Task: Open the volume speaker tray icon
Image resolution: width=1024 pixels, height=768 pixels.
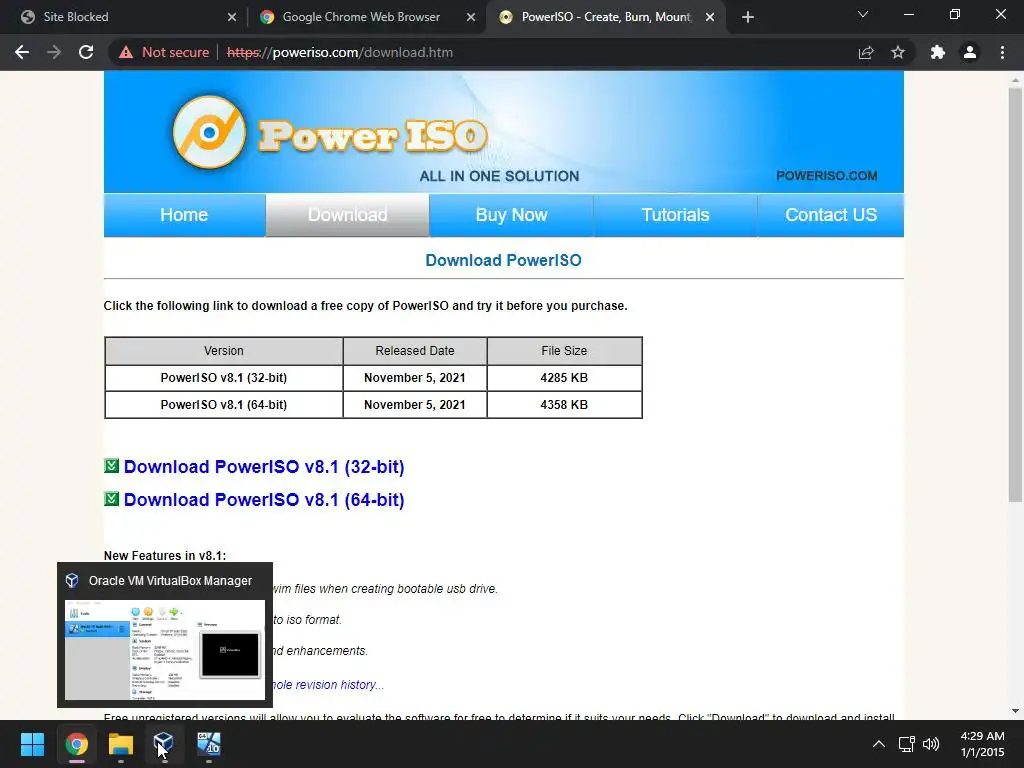Action: [931, 744]
